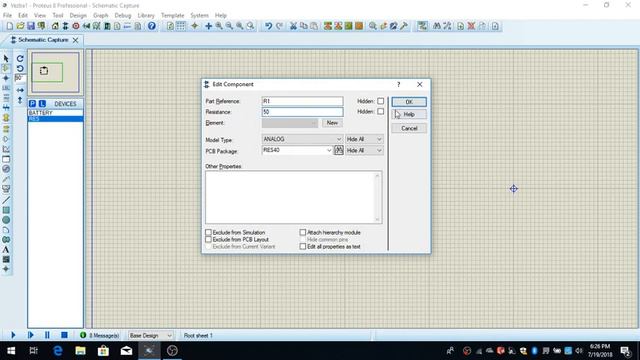Rotate the part anticlockwise
The image size is (640, 360).
click(20, 68)
